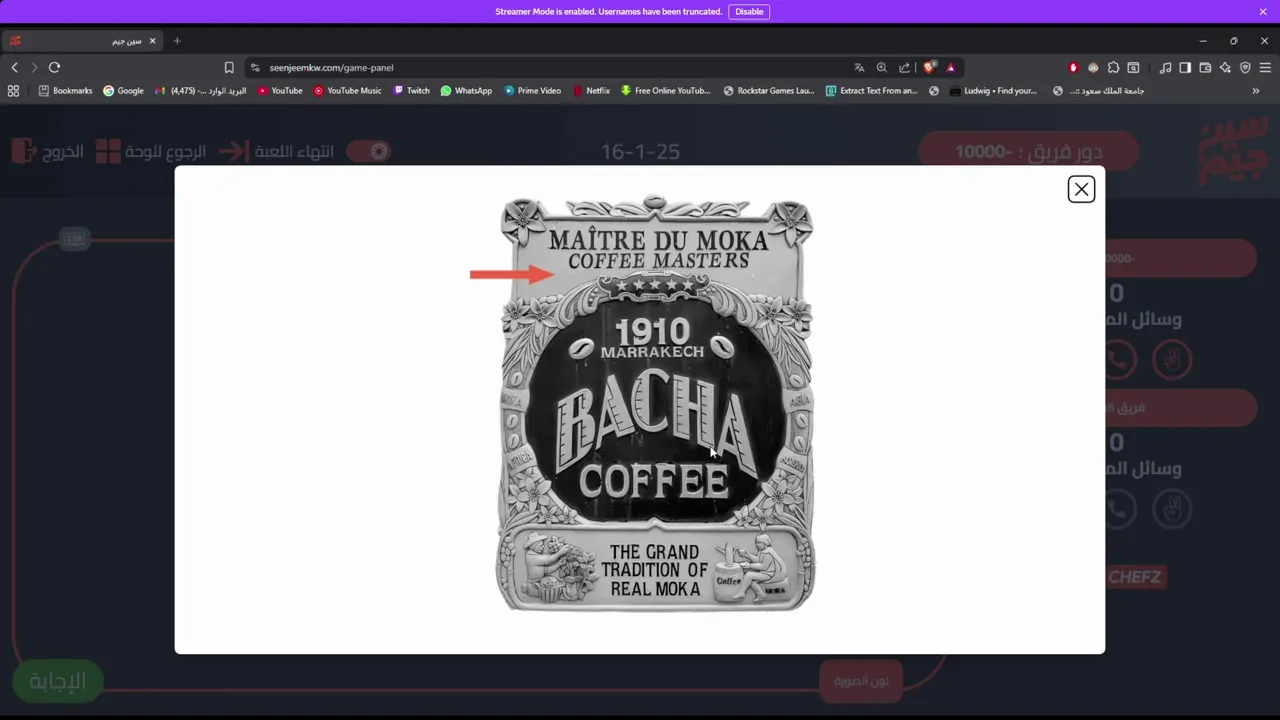
Task: Toggle the switch beside انتهاء اللعبة
Action: 368,151
